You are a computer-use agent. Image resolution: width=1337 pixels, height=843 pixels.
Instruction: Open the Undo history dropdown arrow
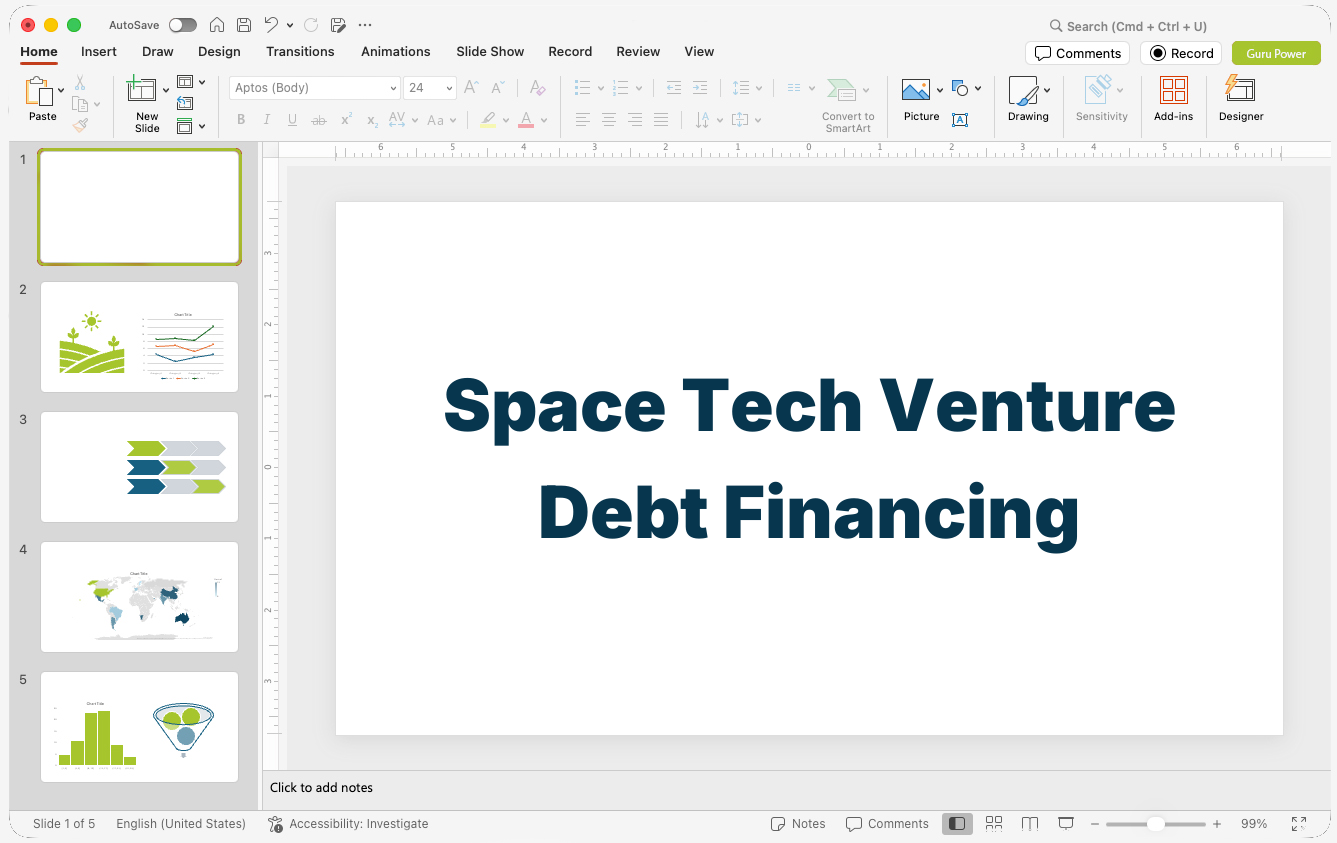[290, 25]
